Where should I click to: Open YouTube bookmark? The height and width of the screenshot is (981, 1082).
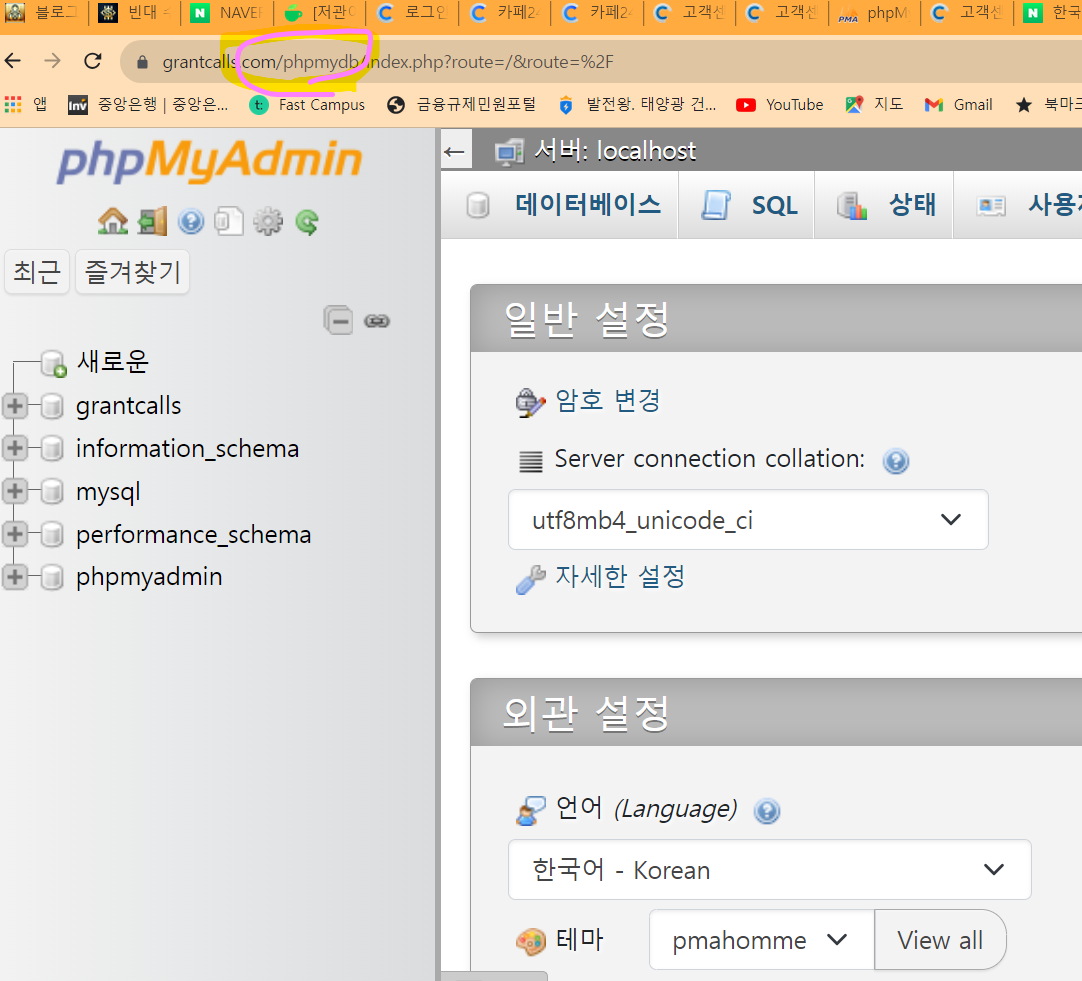(780, 105)
